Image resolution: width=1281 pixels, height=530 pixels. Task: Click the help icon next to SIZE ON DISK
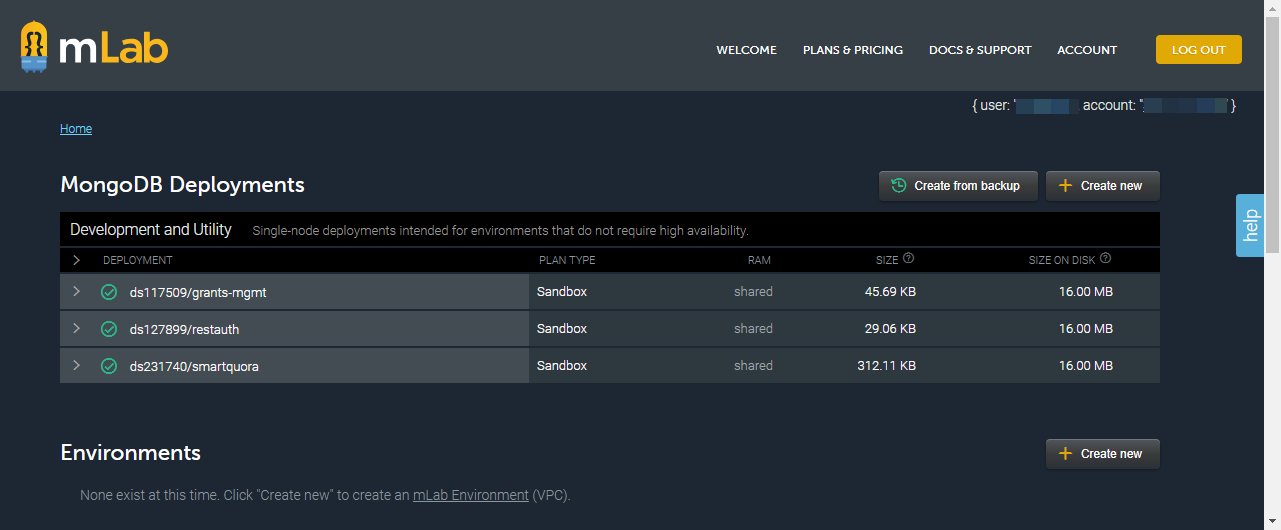(1106, 259)
